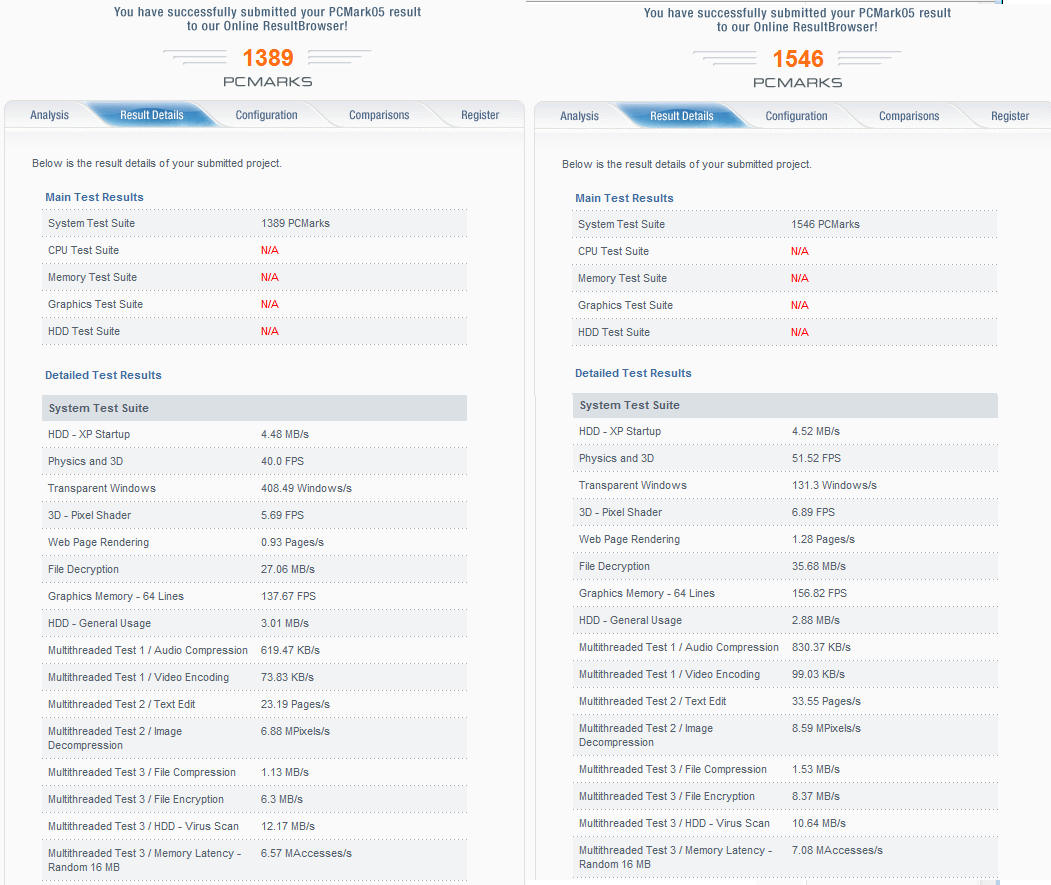Click the '99.03 KB/s' Video Encoding value
The width and height of the screenshot is (1051, 885).
click(818, 674)
